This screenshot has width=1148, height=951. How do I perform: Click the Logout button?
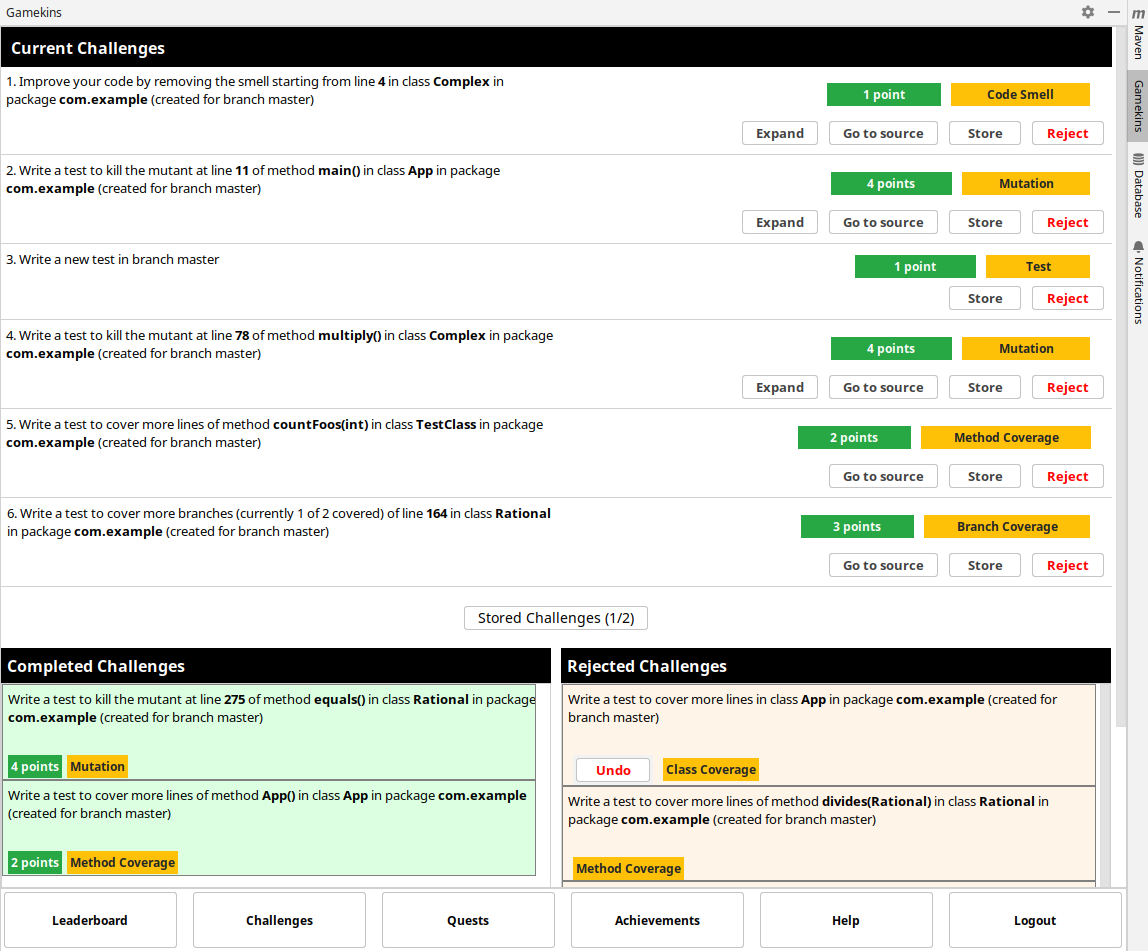point(1034,920)
